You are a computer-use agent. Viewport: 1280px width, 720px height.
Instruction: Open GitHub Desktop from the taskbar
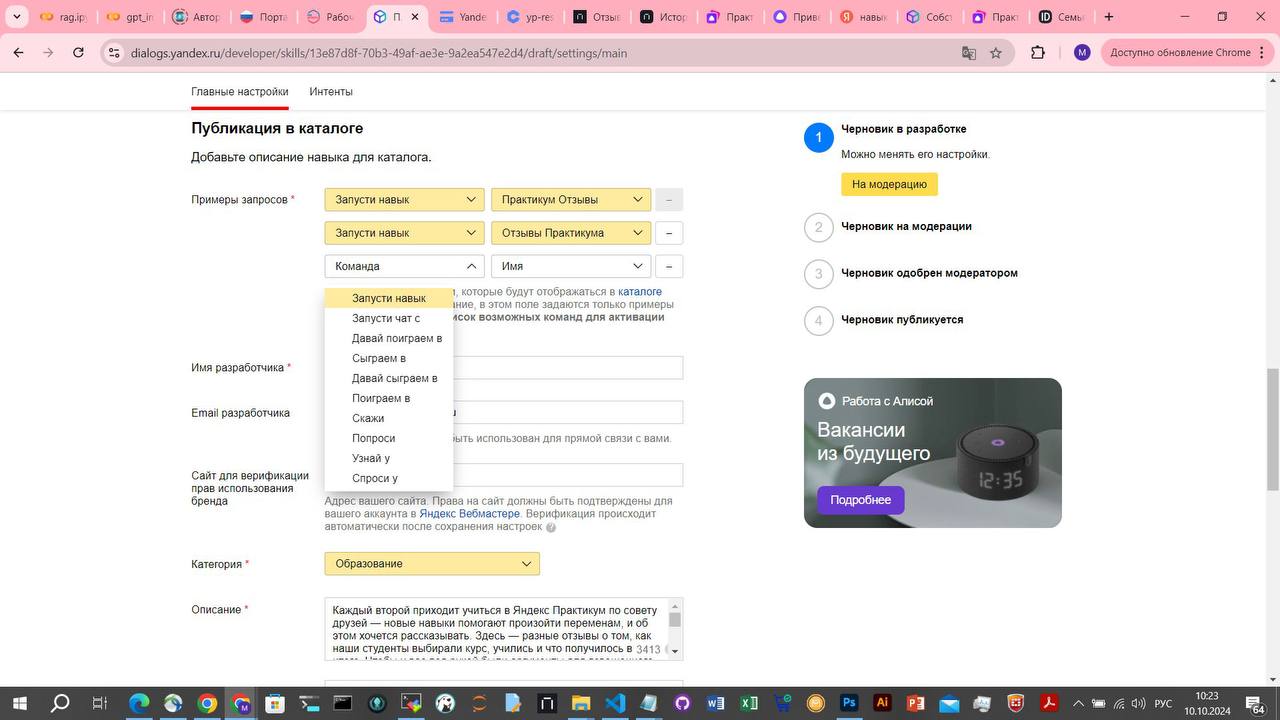pyautogui.click(x=682, y=703)
